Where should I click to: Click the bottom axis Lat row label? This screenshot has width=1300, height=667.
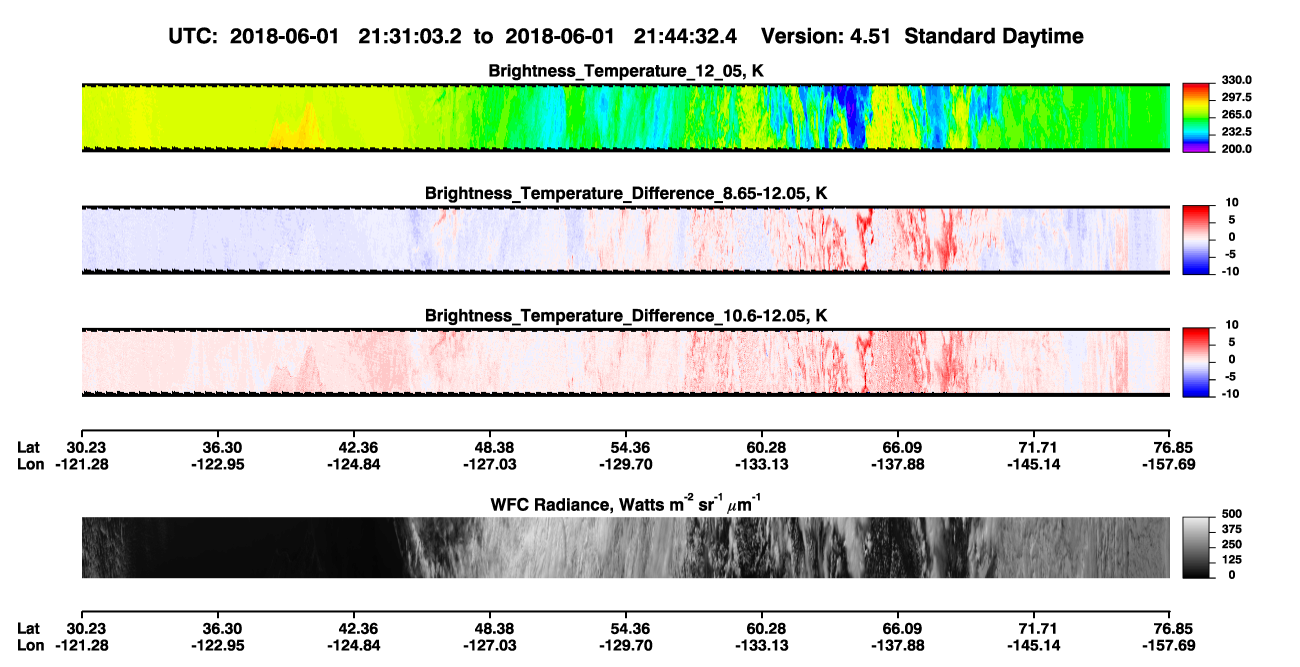coord(29,628)
